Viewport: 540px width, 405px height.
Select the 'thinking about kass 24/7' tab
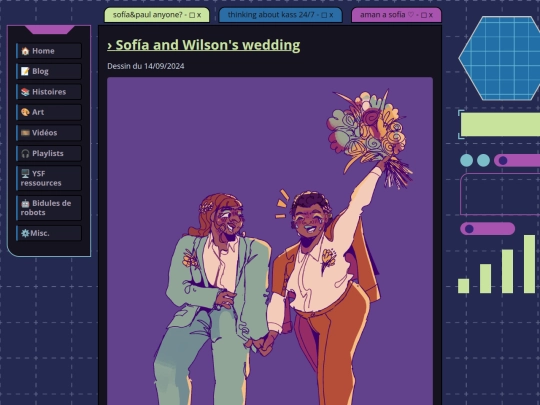(280, 15)
